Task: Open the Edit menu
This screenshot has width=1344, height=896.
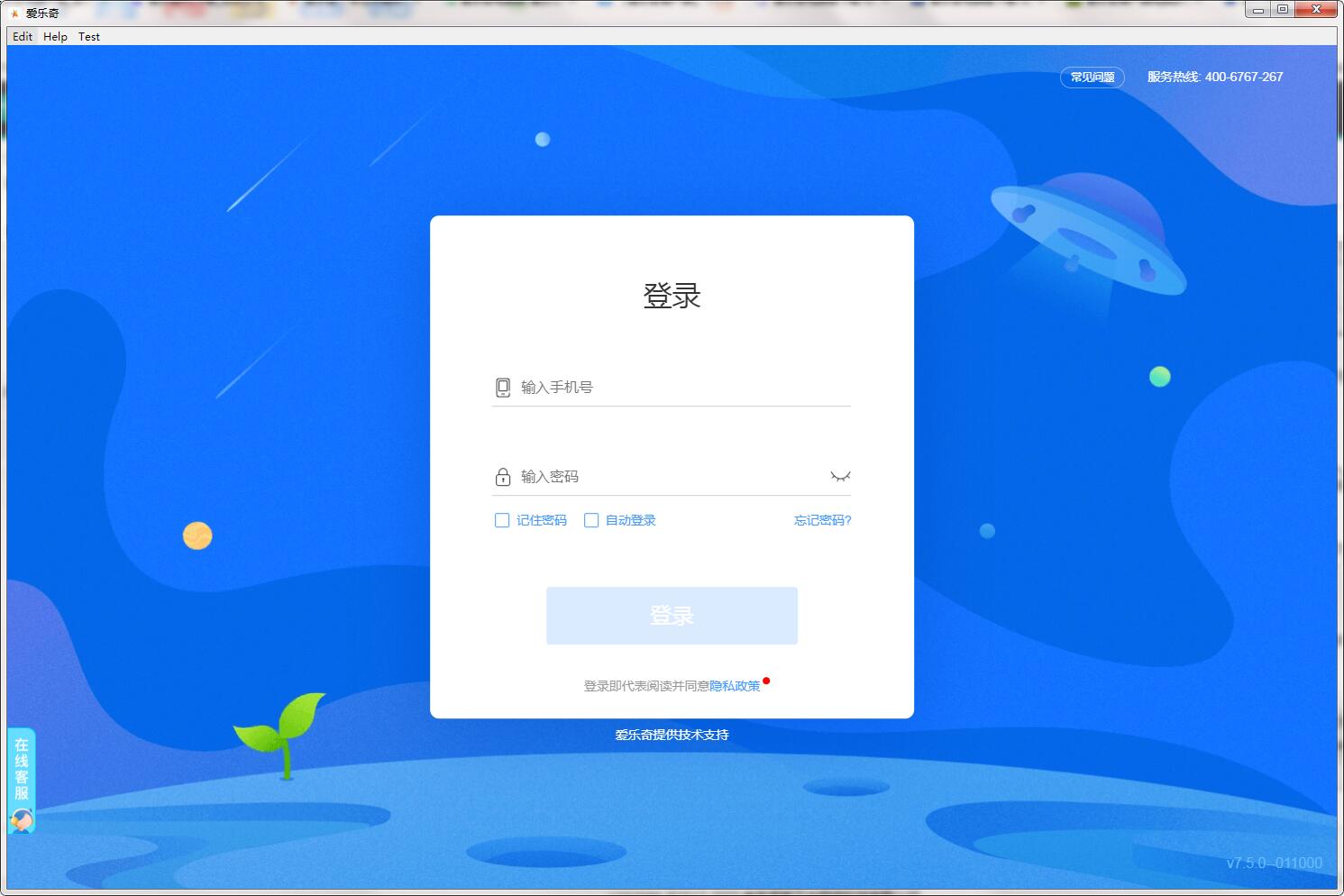Action: pyautogui.click(x=21, y=37)
